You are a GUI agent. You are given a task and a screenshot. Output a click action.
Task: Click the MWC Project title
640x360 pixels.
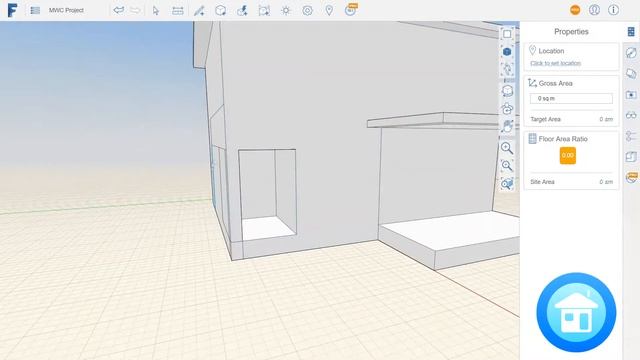(x=66, y=10)
